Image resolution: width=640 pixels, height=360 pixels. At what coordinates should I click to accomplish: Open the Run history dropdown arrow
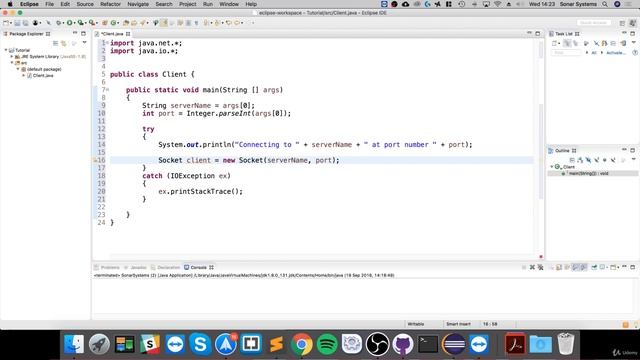(75, 23)
